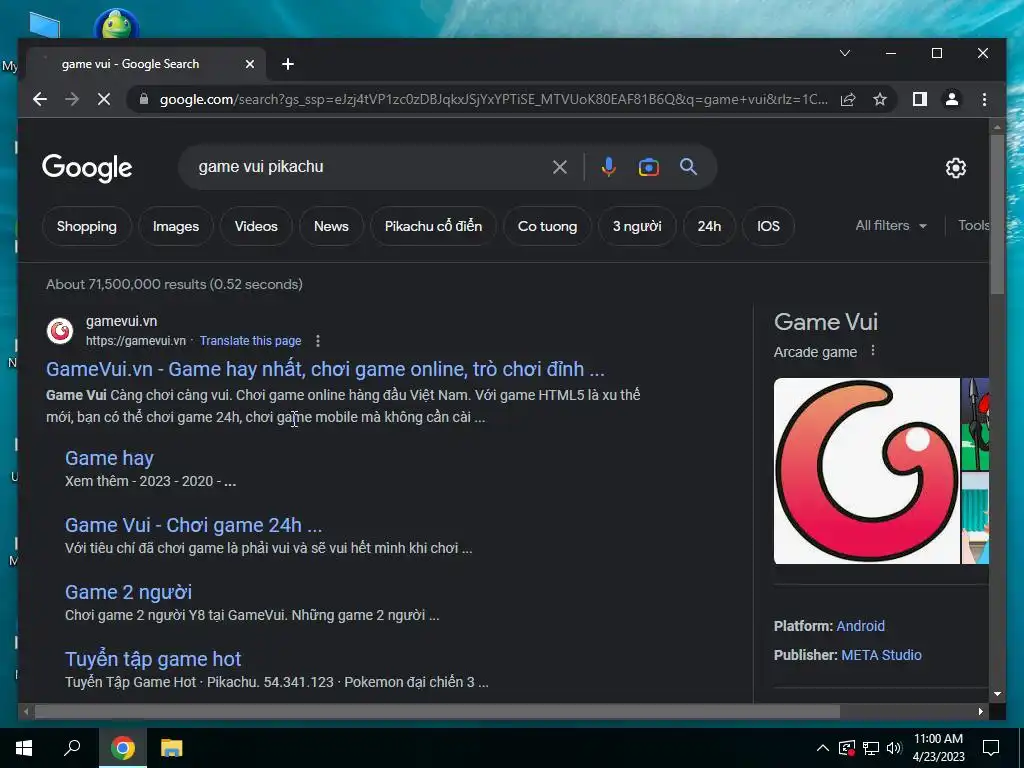Open Chrome's three-dot menu
Screen dimensions: 1024x768
coord(984,99)
